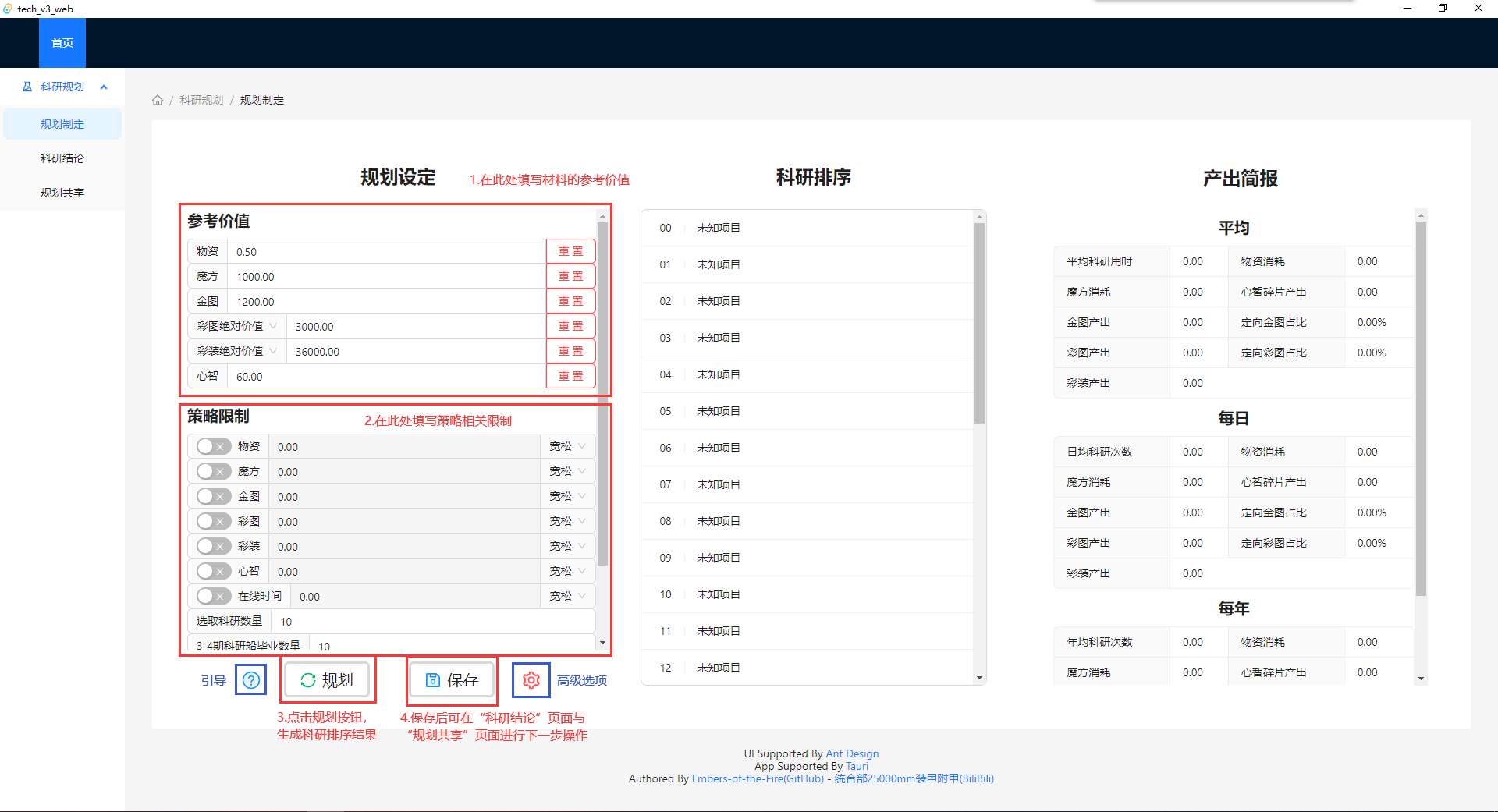
Task: Reset the 彩装绝对价值 value
Action: click(x=570, y=351)
